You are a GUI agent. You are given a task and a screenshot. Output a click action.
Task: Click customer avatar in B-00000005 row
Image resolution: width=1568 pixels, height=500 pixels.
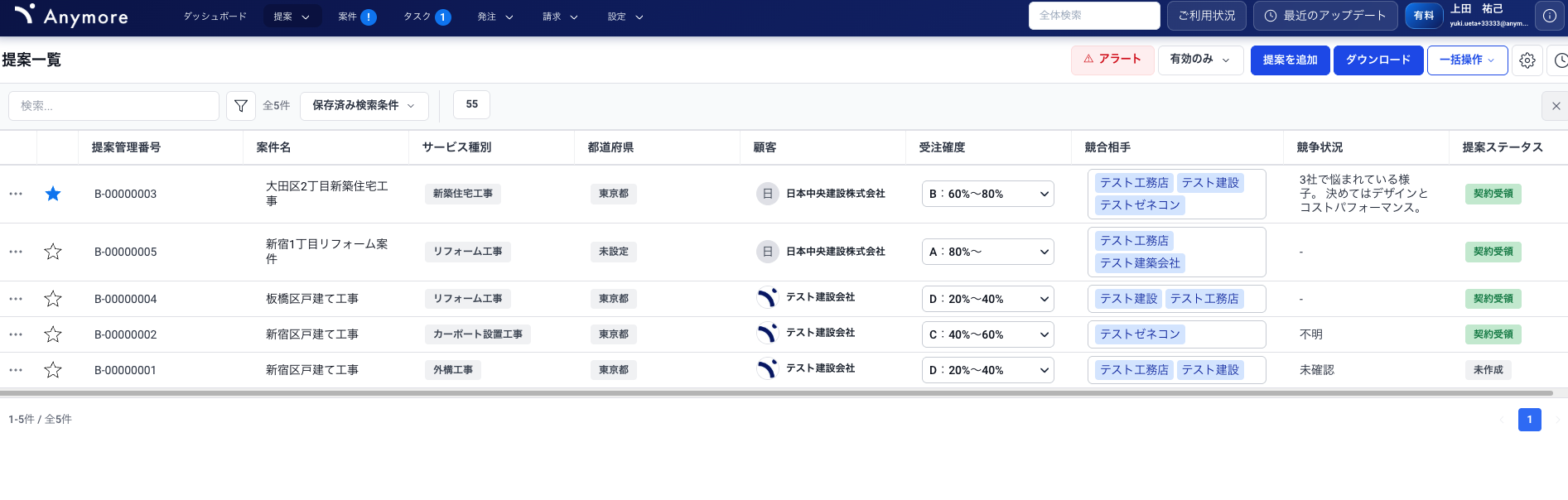pos(767,252)
